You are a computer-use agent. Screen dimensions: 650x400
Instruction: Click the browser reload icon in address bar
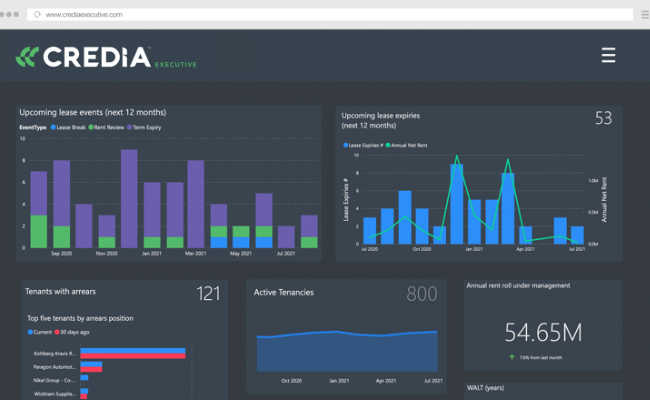pyautogui.click(x=37, y=15)
